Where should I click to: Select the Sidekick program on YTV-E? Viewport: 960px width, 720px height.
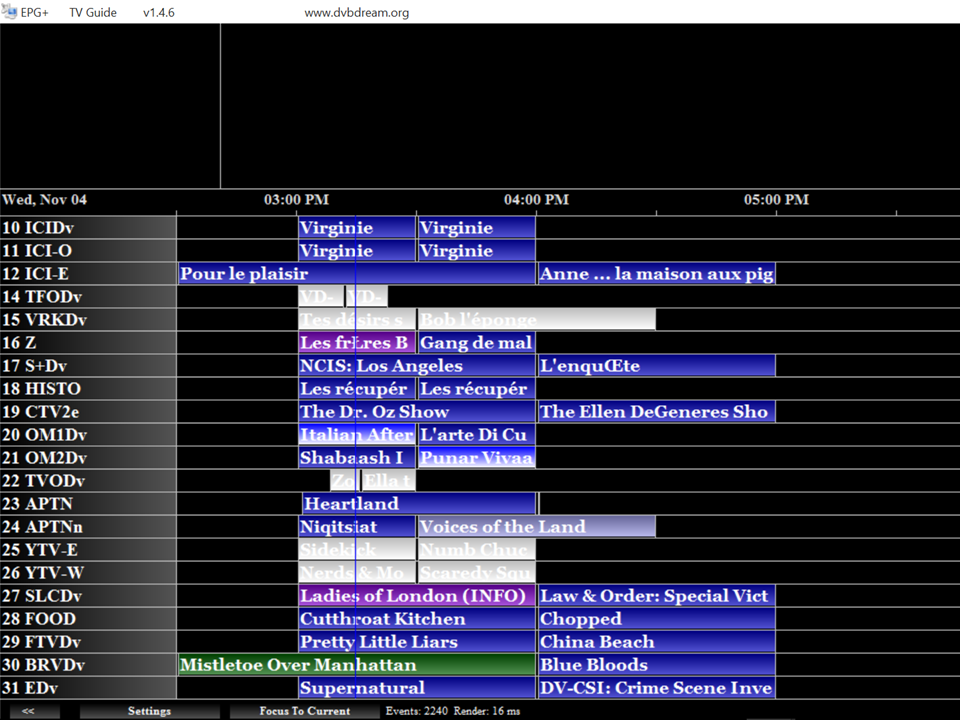pos(357,550)
